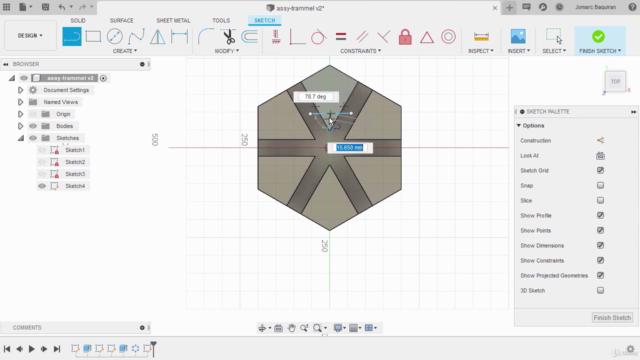Apply Parallel constraint
Screen dimensions: 640x360
[362, 37]
